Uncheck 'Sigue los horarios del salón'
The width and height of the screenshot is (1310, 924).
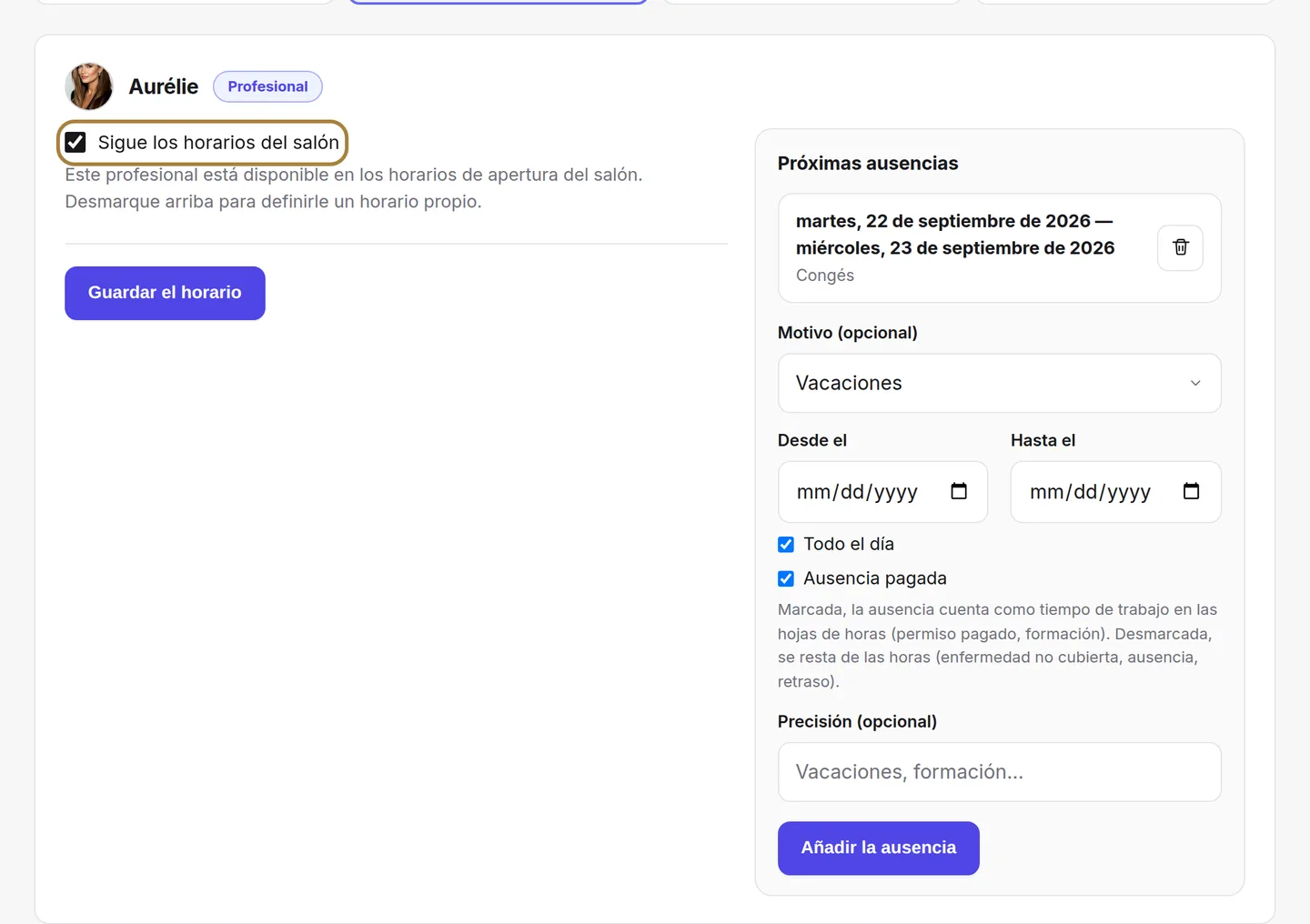click(x=76, y=143)
